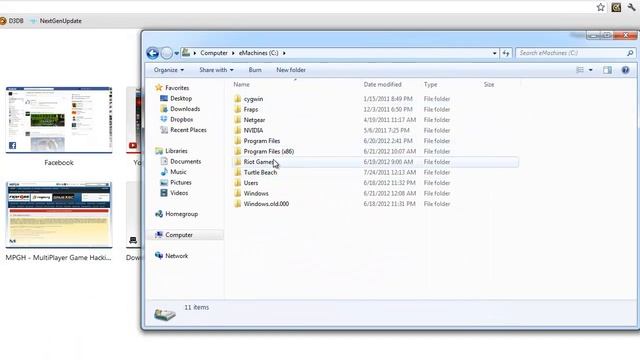Image resolution: width=640 pixels, height=360 pixels.
Task: Select the Users folder icon
Action: click(x=238, y=183)
